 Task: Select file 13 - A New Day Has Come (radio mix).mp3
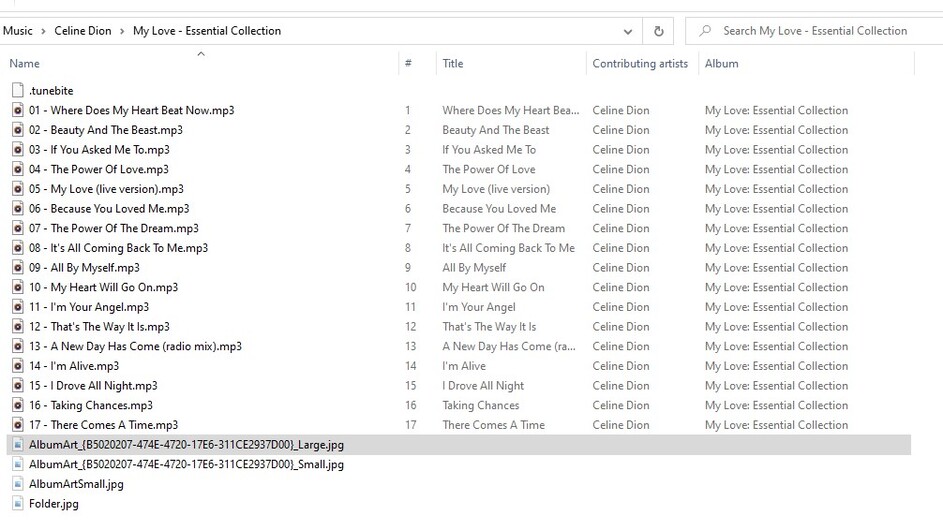point(135,346)
